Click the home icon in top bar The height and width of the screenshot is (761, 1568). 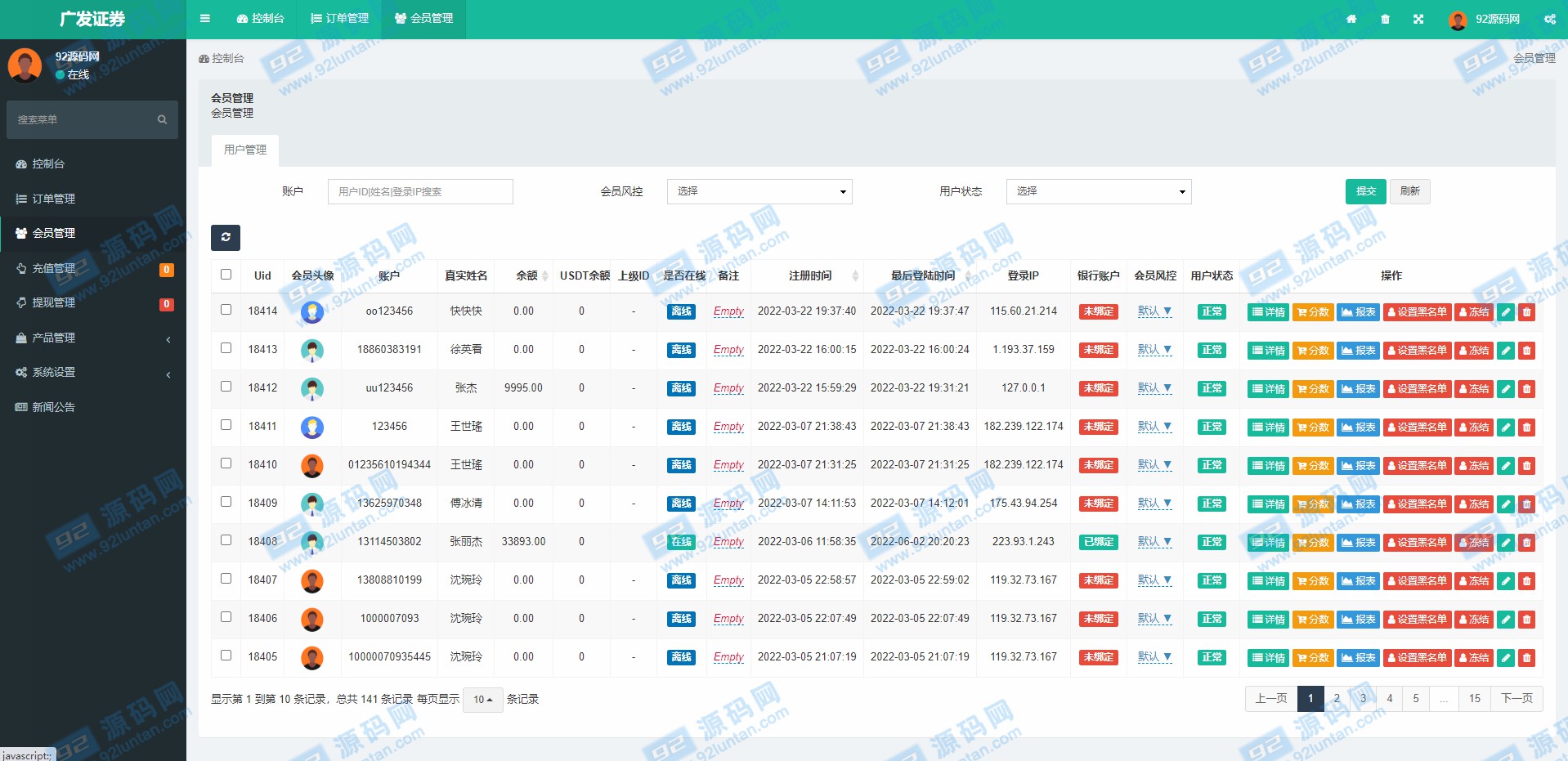tap(1351, 19)
